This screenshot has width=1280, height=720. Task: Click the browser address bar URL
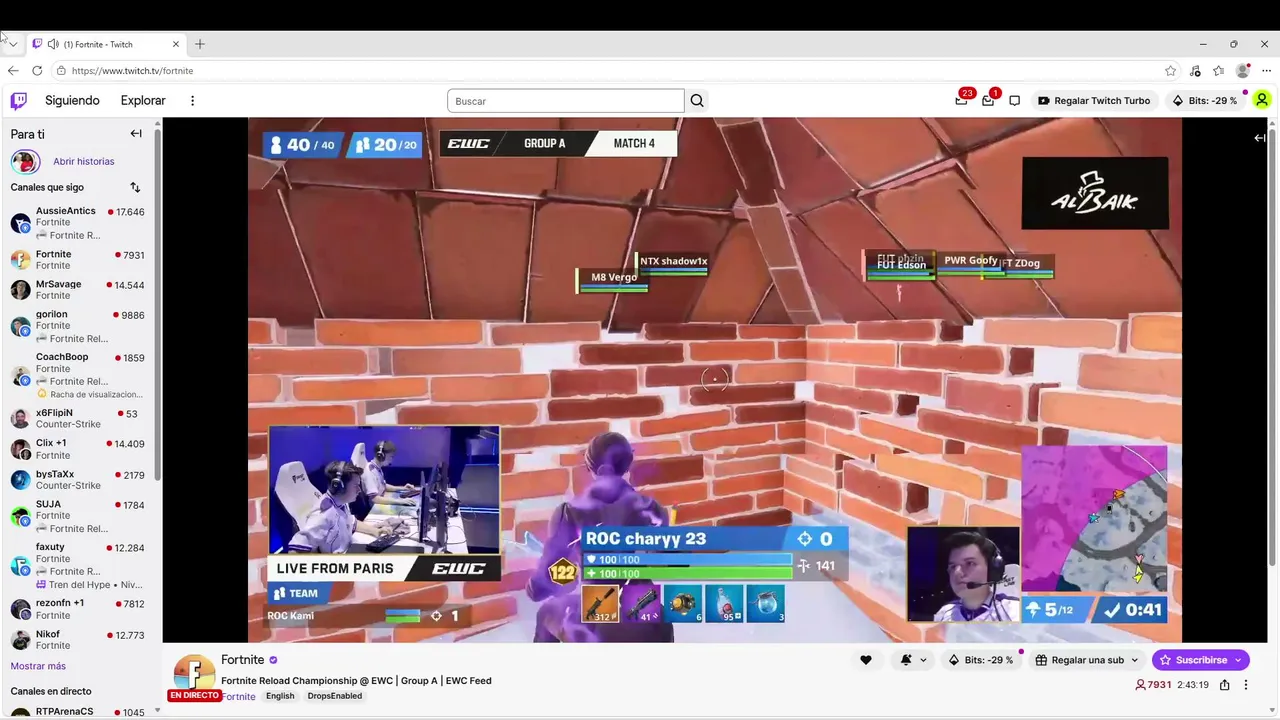133,71
